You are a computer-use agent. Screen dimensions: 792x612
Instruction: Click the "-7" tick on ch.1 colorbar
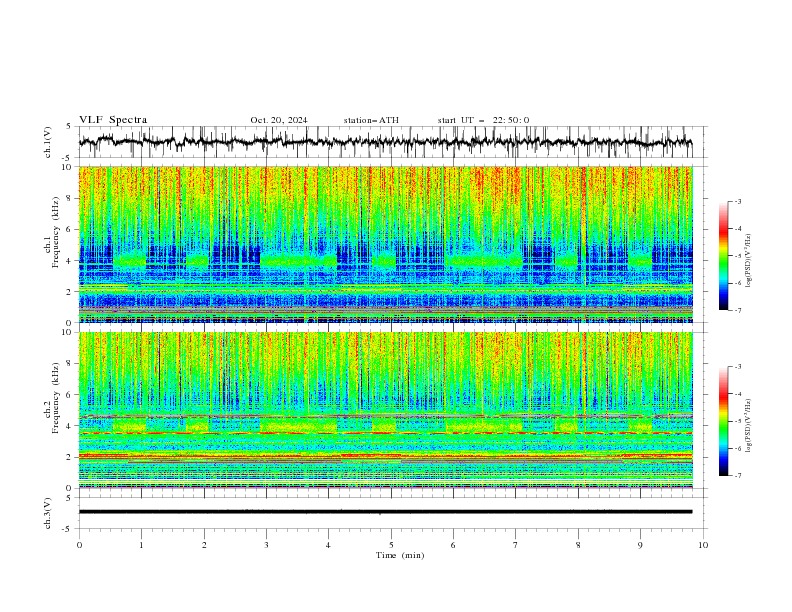(738, 310)
